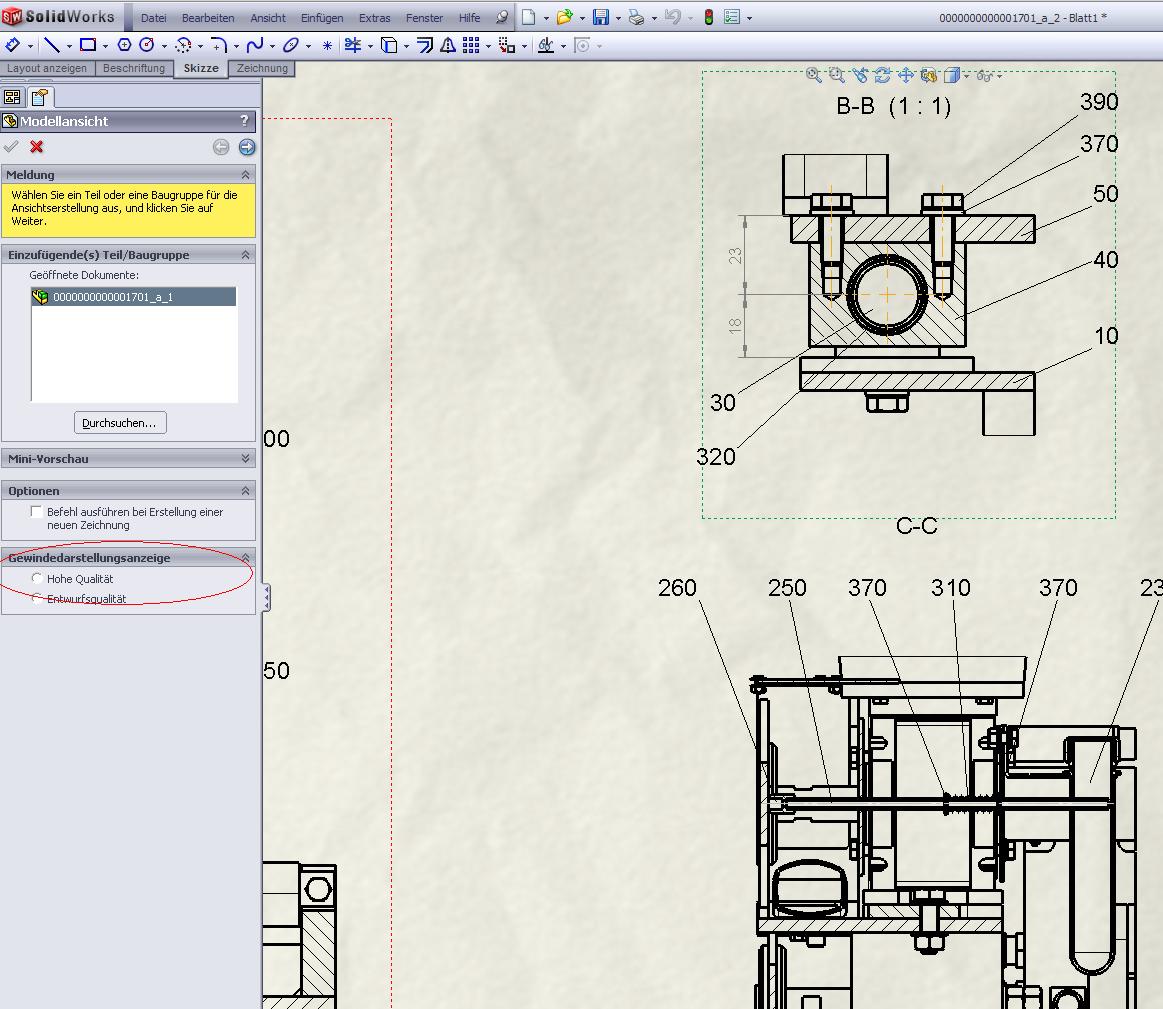The width and height of the screenshot is (1163, 1009).
Task: Collapse the Meldung section
Action: pyautogui.click(x=245, y=175)
